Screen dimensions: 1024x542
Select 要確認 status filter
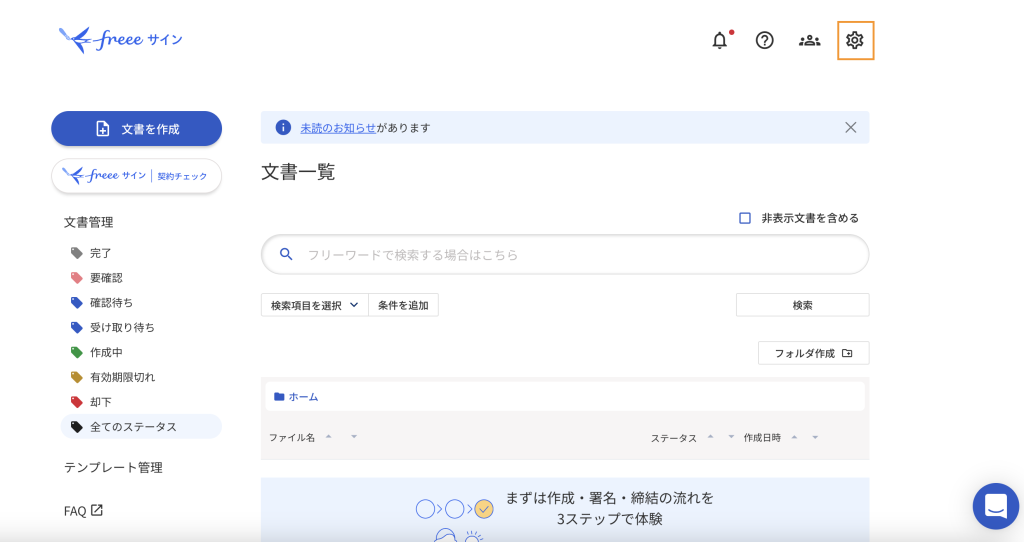click(106, 278)
